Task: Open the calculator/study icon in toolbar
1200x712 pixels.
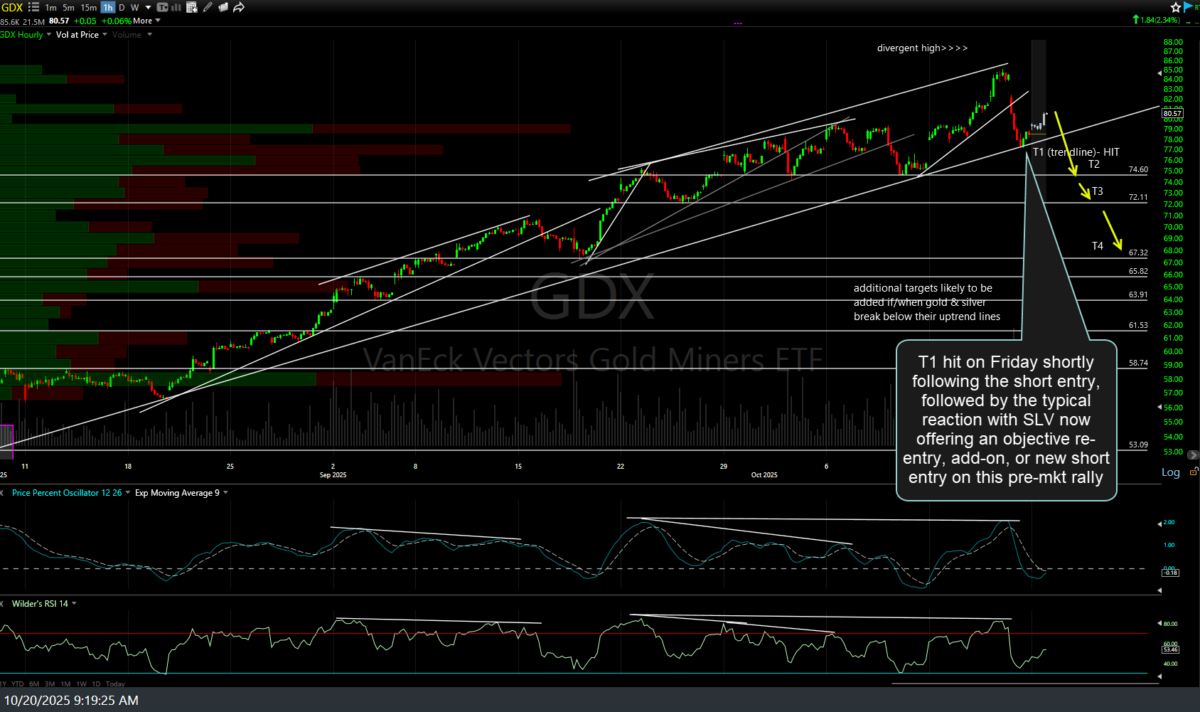Action: [191, 7]
